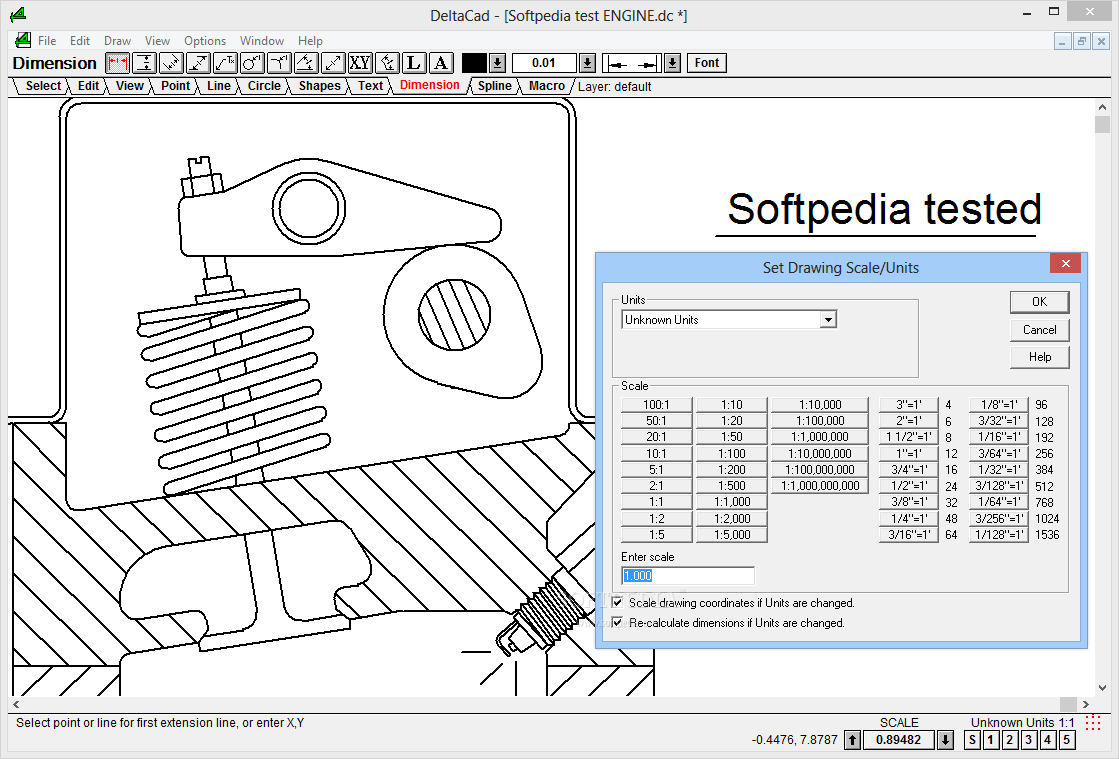Click saved view button 1

point(991,740)
